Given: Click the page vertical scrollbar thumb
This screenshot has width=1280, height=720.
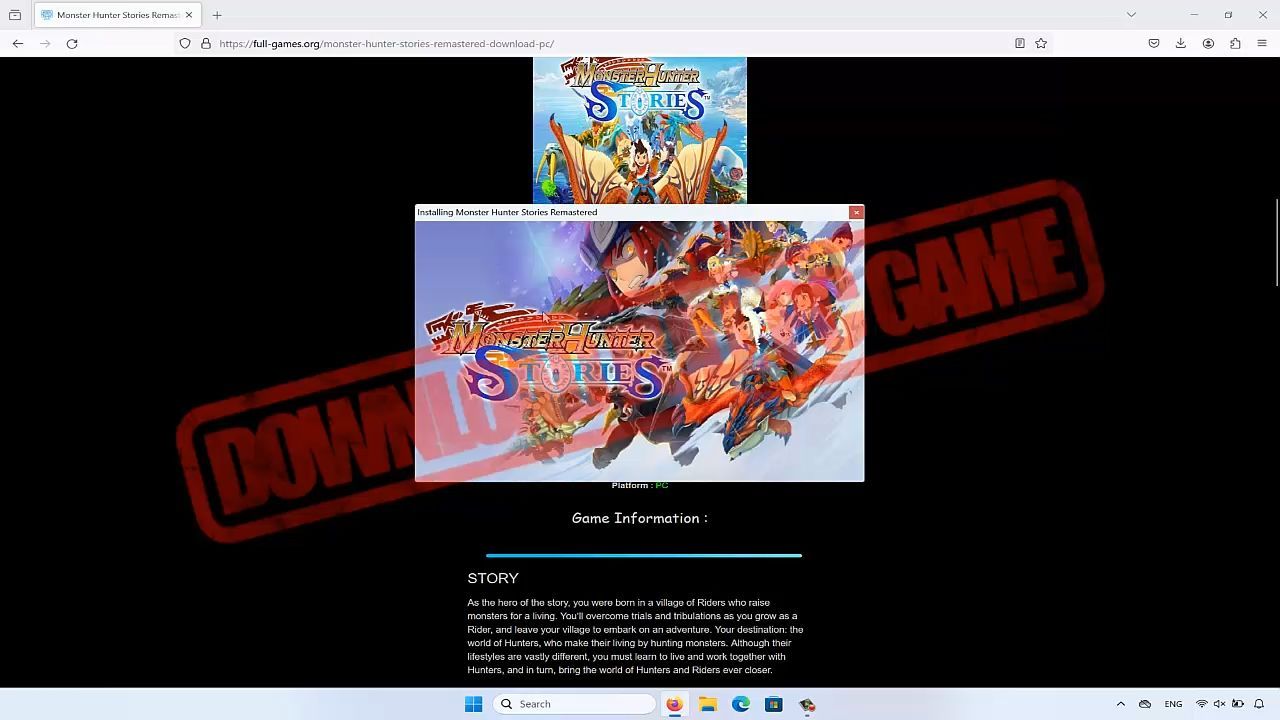Looking at the screenshot, I should click(1277, 243).
